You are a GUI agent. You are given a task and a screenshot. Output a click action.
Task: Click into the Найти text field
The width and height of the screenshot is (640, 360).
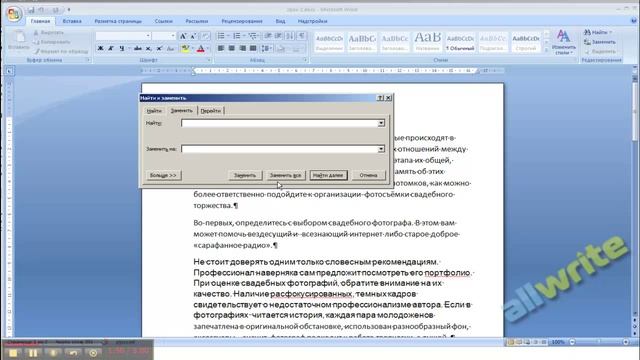tap(280, 123)
